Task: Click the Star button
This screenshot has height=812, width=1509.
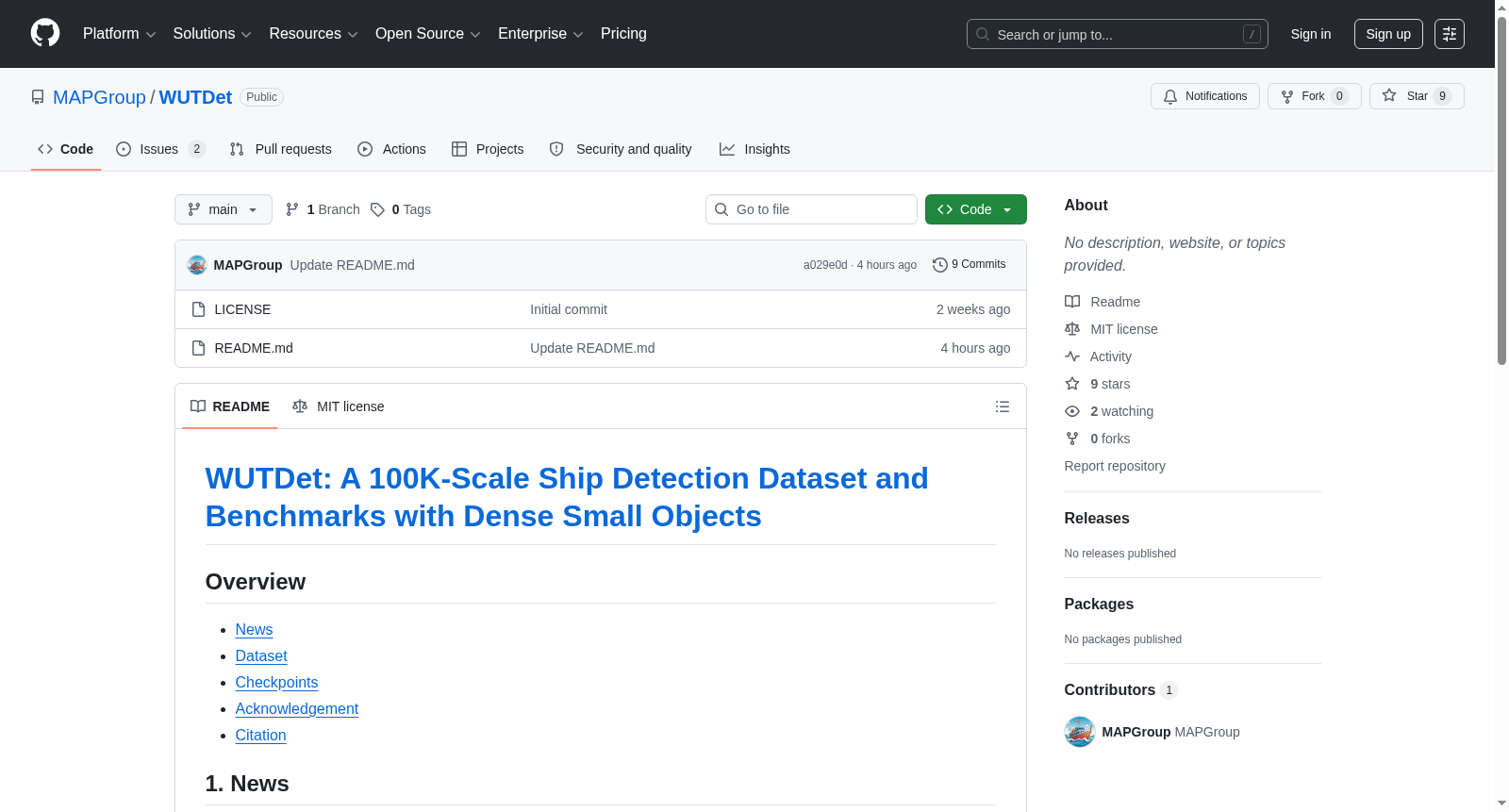Action: coord(1417,96)
